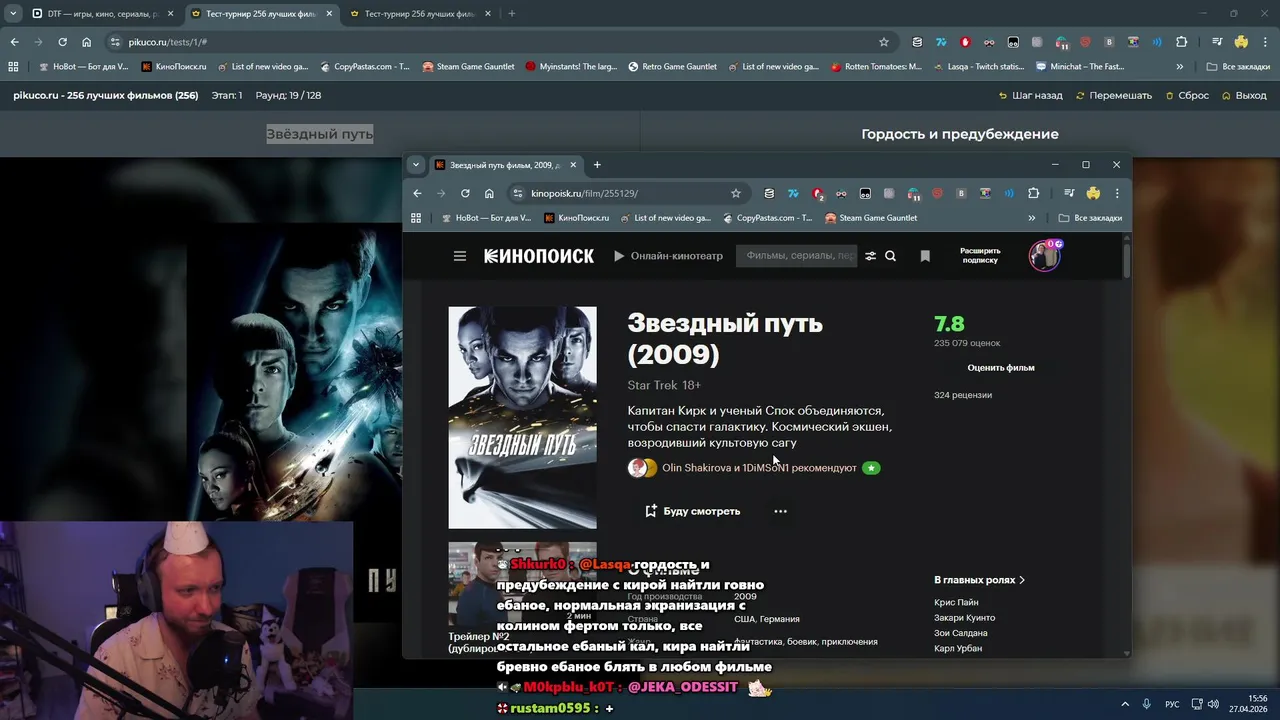
Task: Open Зои Салдана actor link
Action: pos(960,633)
